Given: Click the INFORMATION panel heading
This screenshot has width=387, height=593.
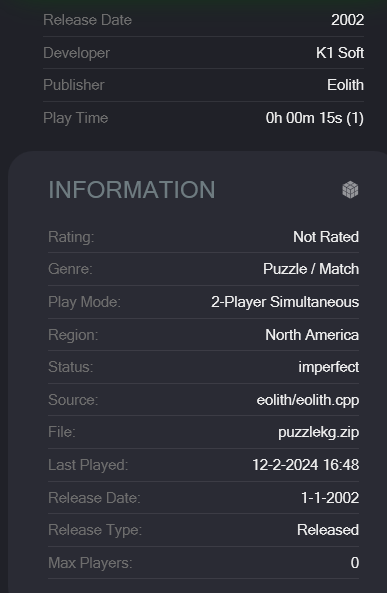Looking at the screenshot, I should (132, 189).
